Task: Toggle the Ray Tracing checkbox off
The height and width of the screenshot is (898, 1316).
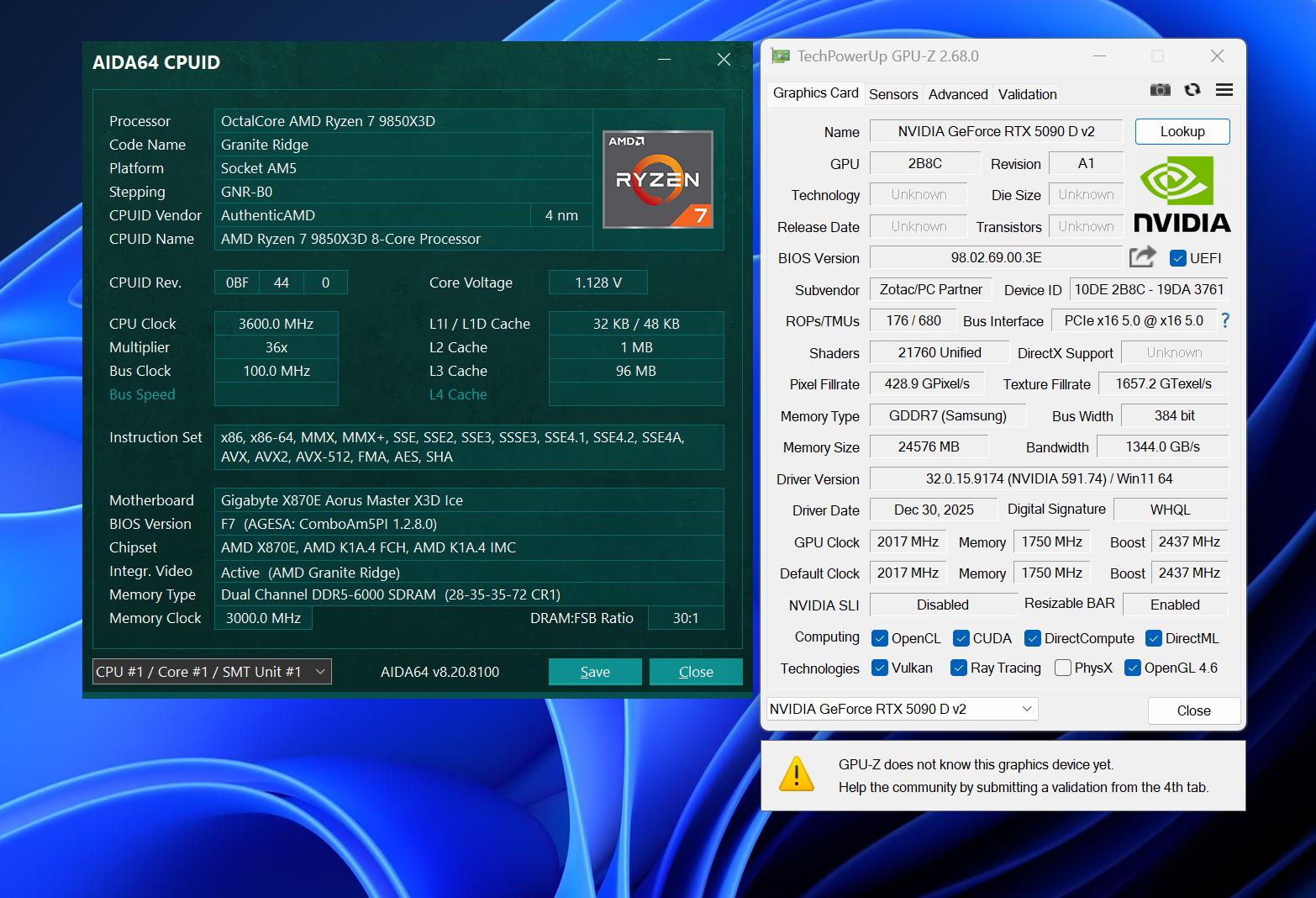Action: point(957,668)
